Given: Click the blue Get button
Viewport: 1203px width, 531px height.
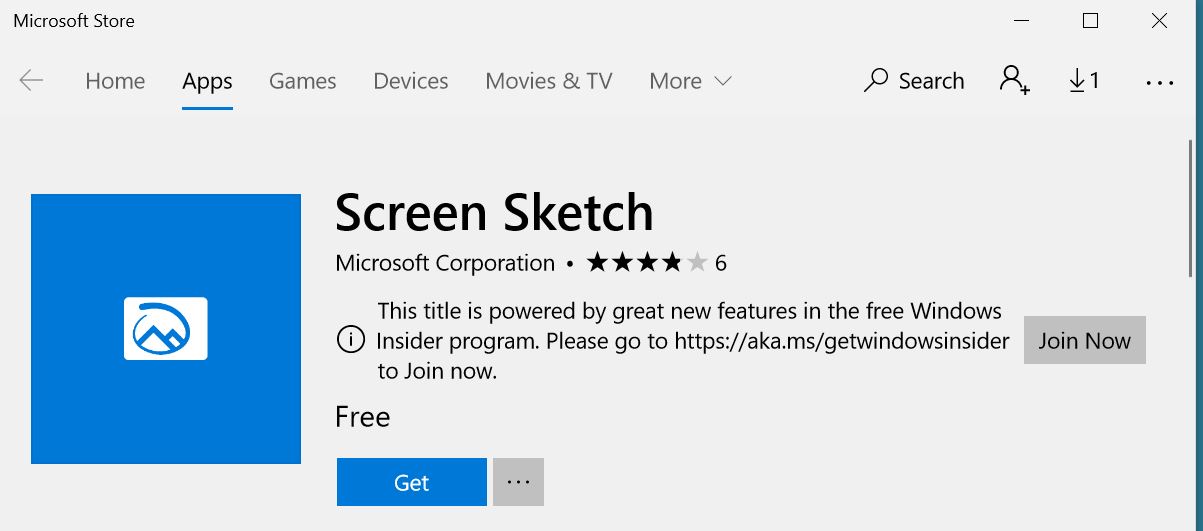Looking at the screenshot, I should point(412,482).
